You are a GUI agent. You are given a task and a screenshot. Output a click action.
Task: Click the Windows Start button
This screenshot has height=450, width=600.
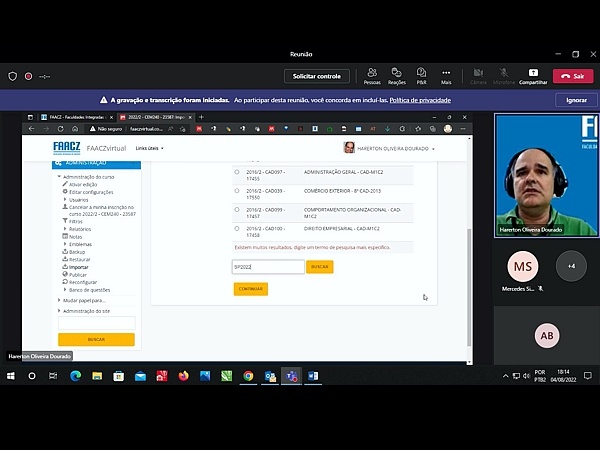(11, 376)
